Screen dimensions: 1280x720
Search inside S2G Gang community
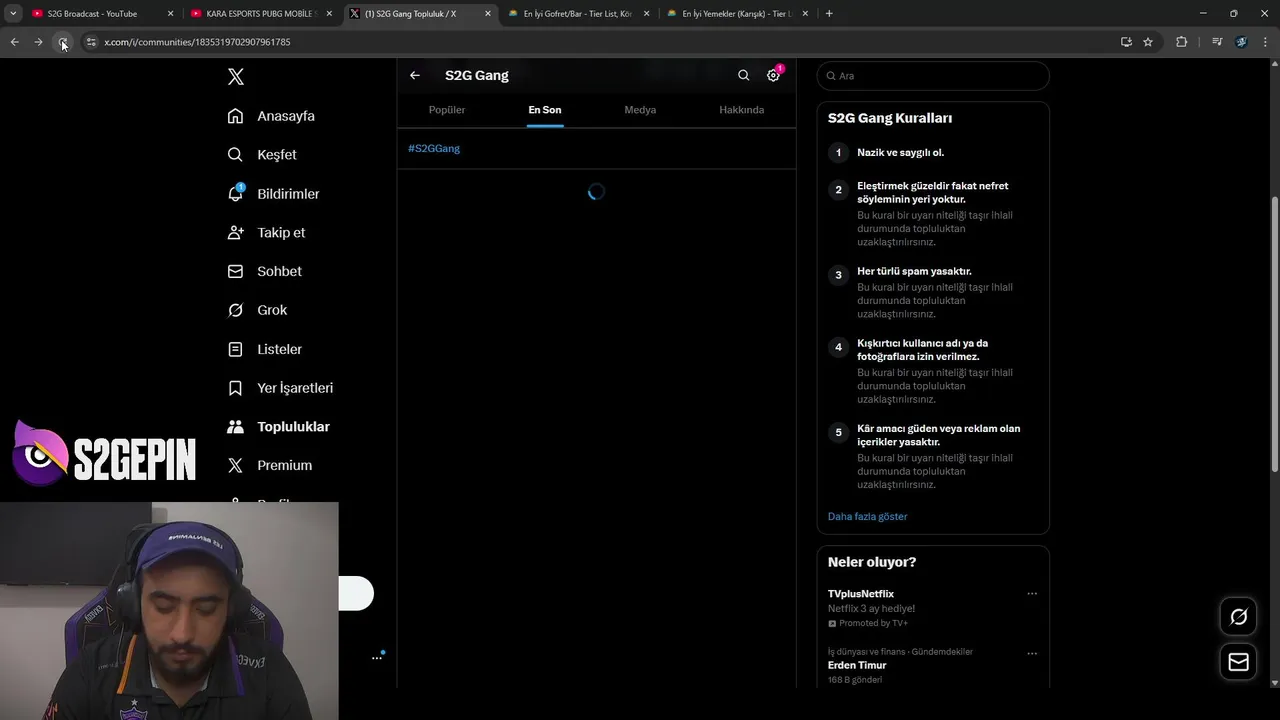point(743,75)
